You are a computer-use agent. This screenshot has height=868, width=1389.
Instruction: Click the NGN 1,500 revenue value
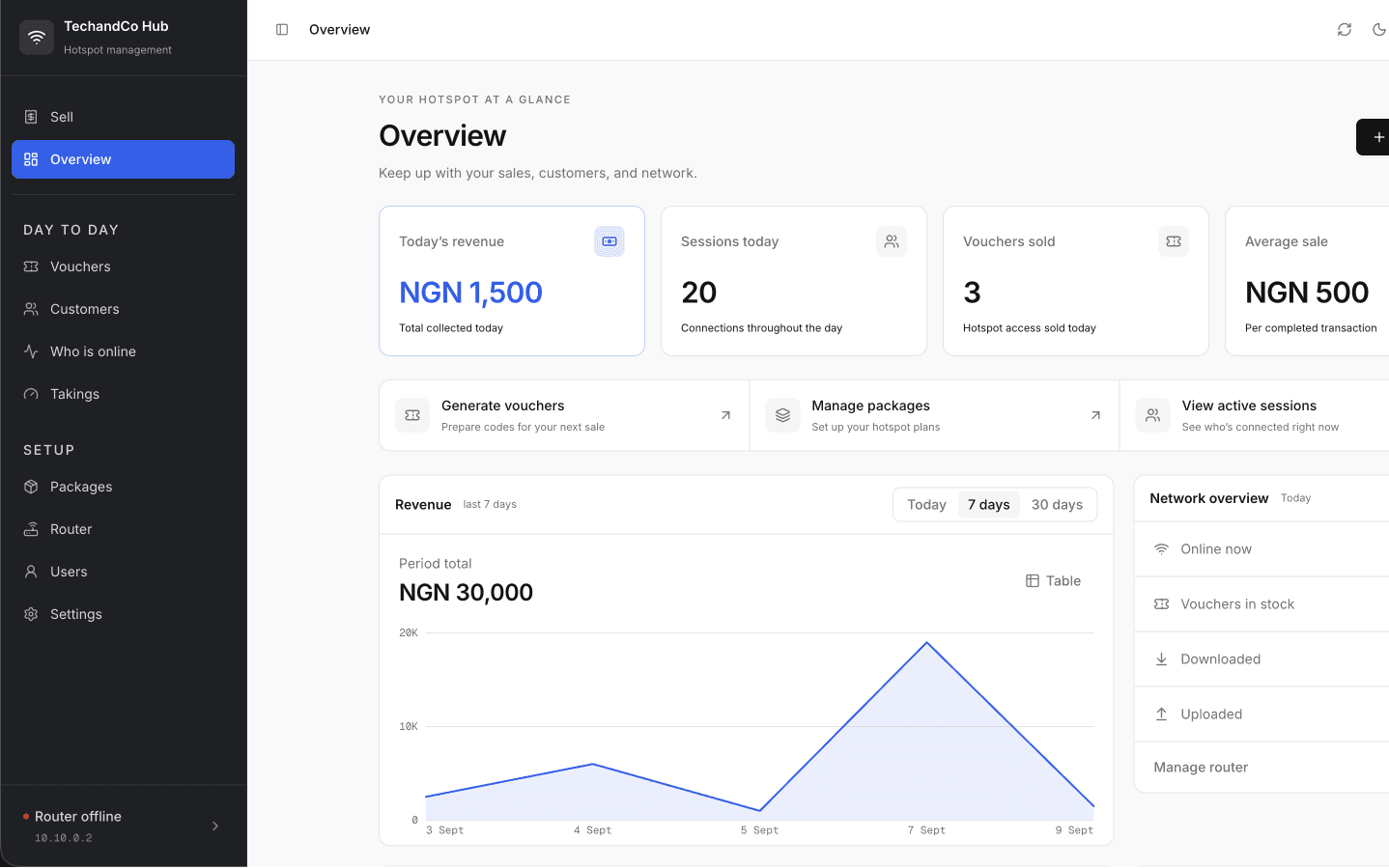(x=470, y=293)
